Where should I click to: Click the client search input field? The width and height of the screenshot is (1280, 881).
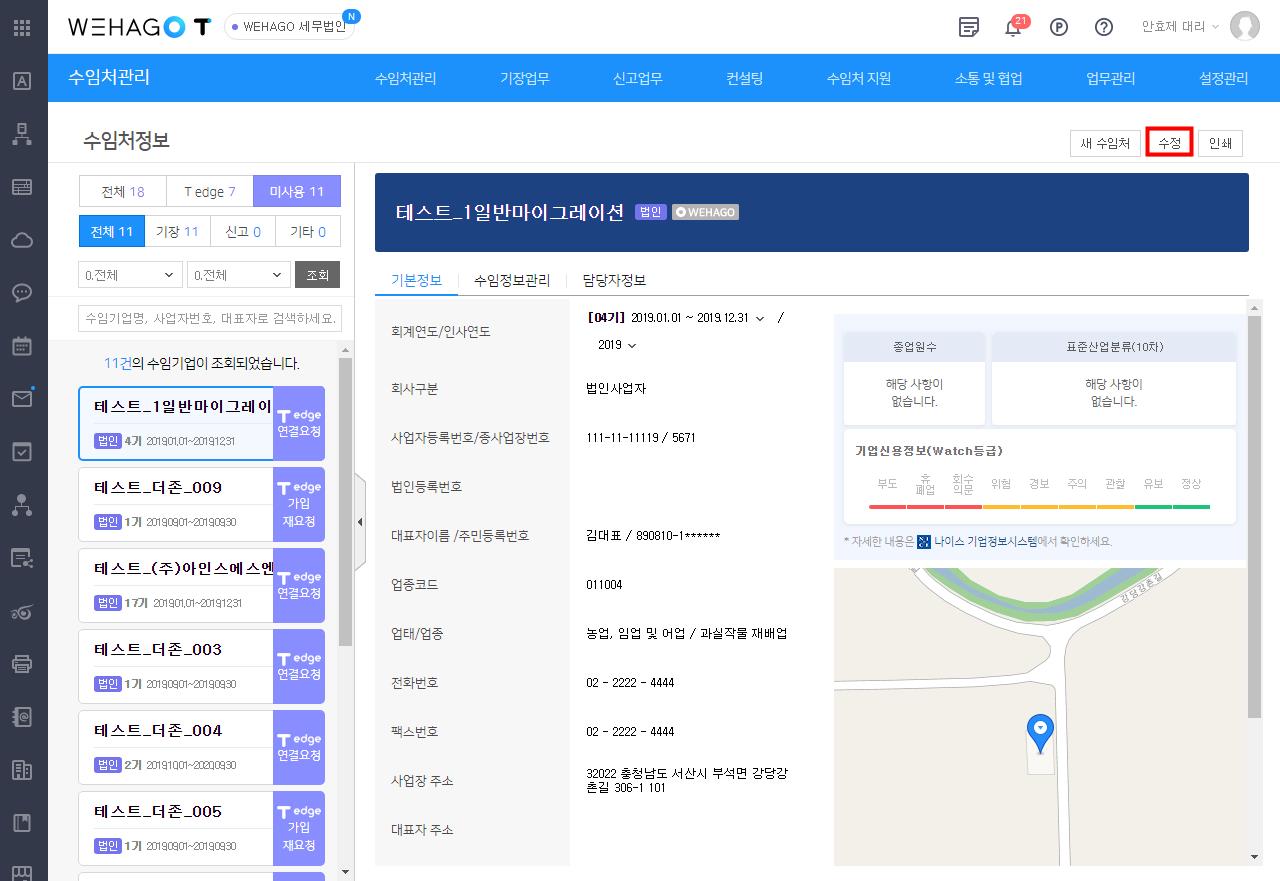tap(210, 318)
